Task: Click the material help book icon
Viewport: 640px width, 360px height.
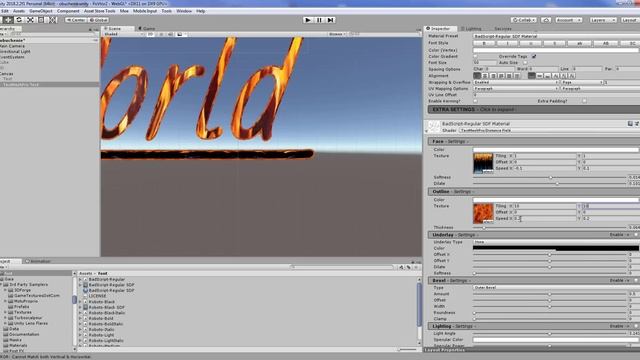Action: (x=630, y=124)
